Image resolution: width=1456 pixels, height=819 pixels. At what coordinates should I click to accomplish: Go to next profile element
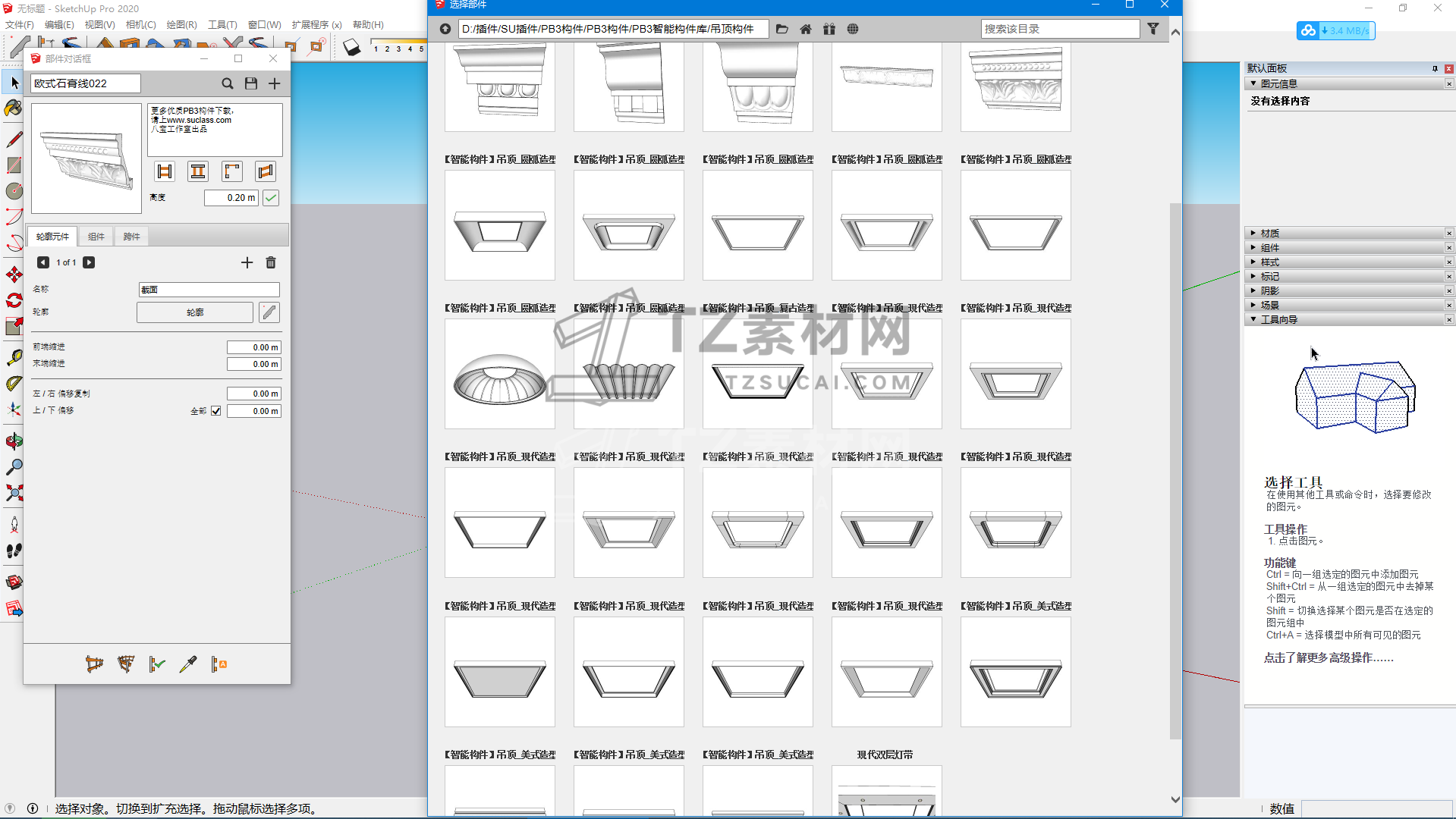pos(89,262)
